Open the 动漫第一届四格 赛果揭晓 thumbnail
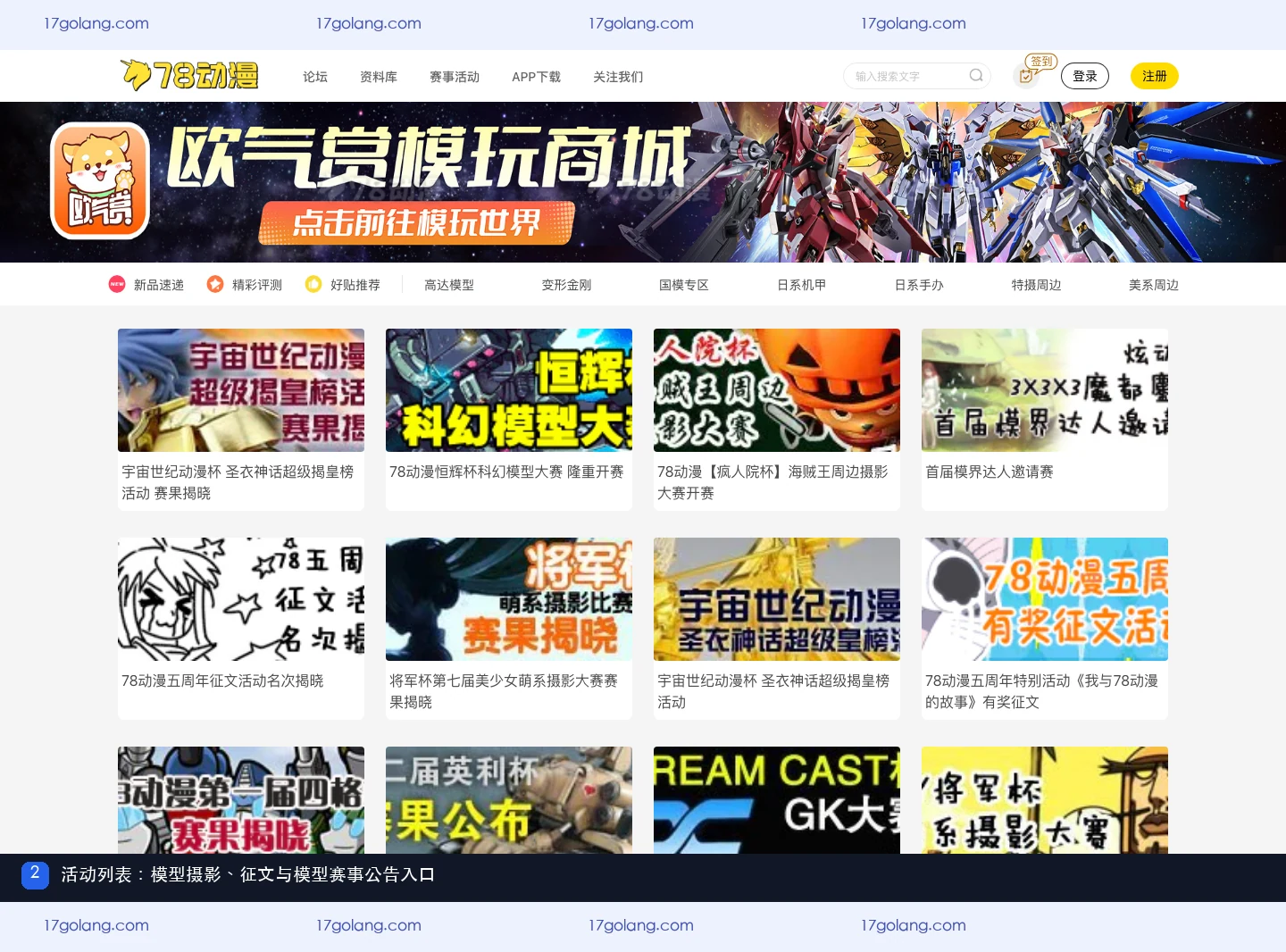Image resolution: width=1286 pixels, height=952 pixels. (241, 800)
